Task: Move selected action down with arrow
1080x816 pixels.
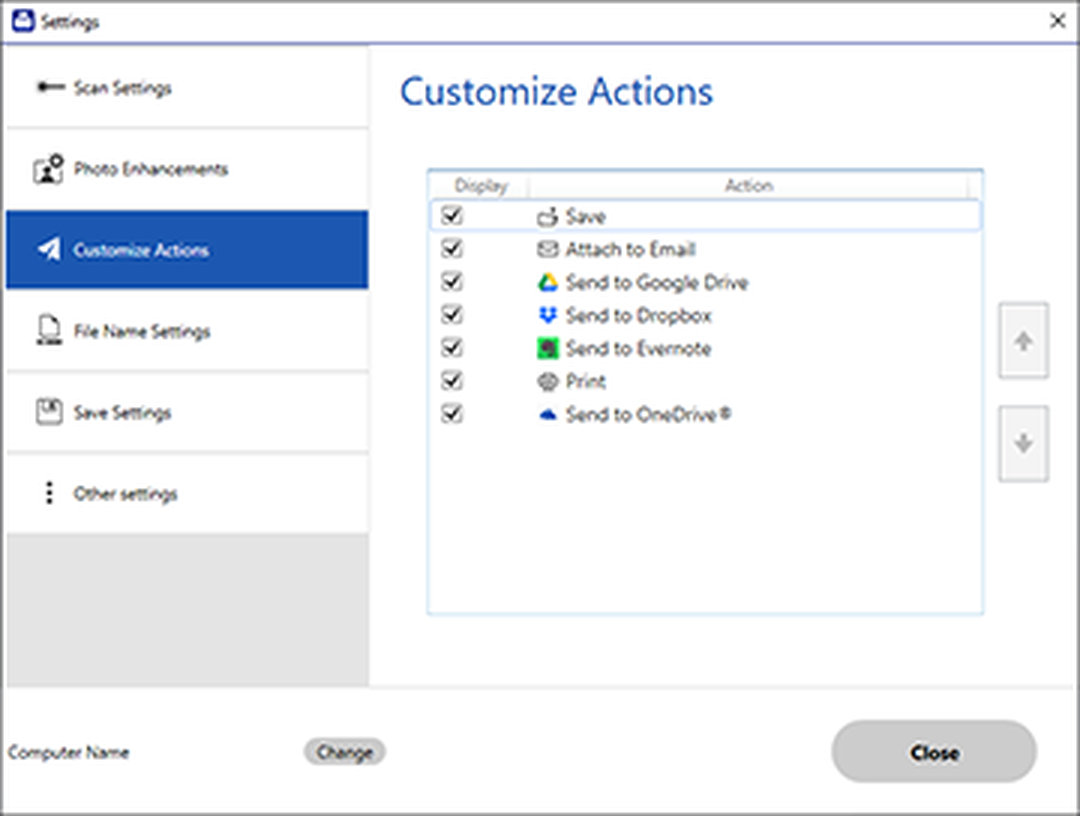Action: tap(1024, 443)
